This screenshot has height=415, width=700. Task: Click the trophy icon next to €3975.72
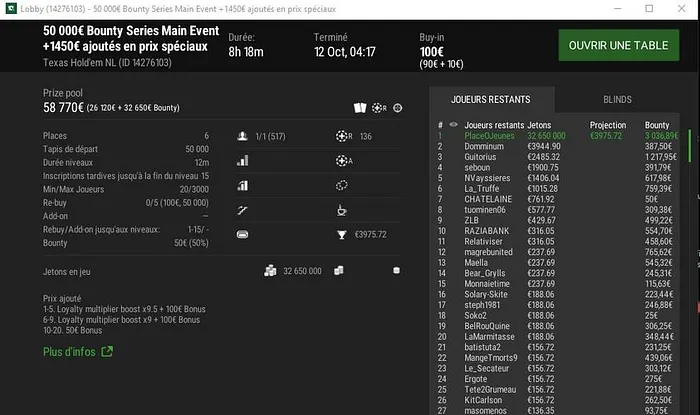342,235
